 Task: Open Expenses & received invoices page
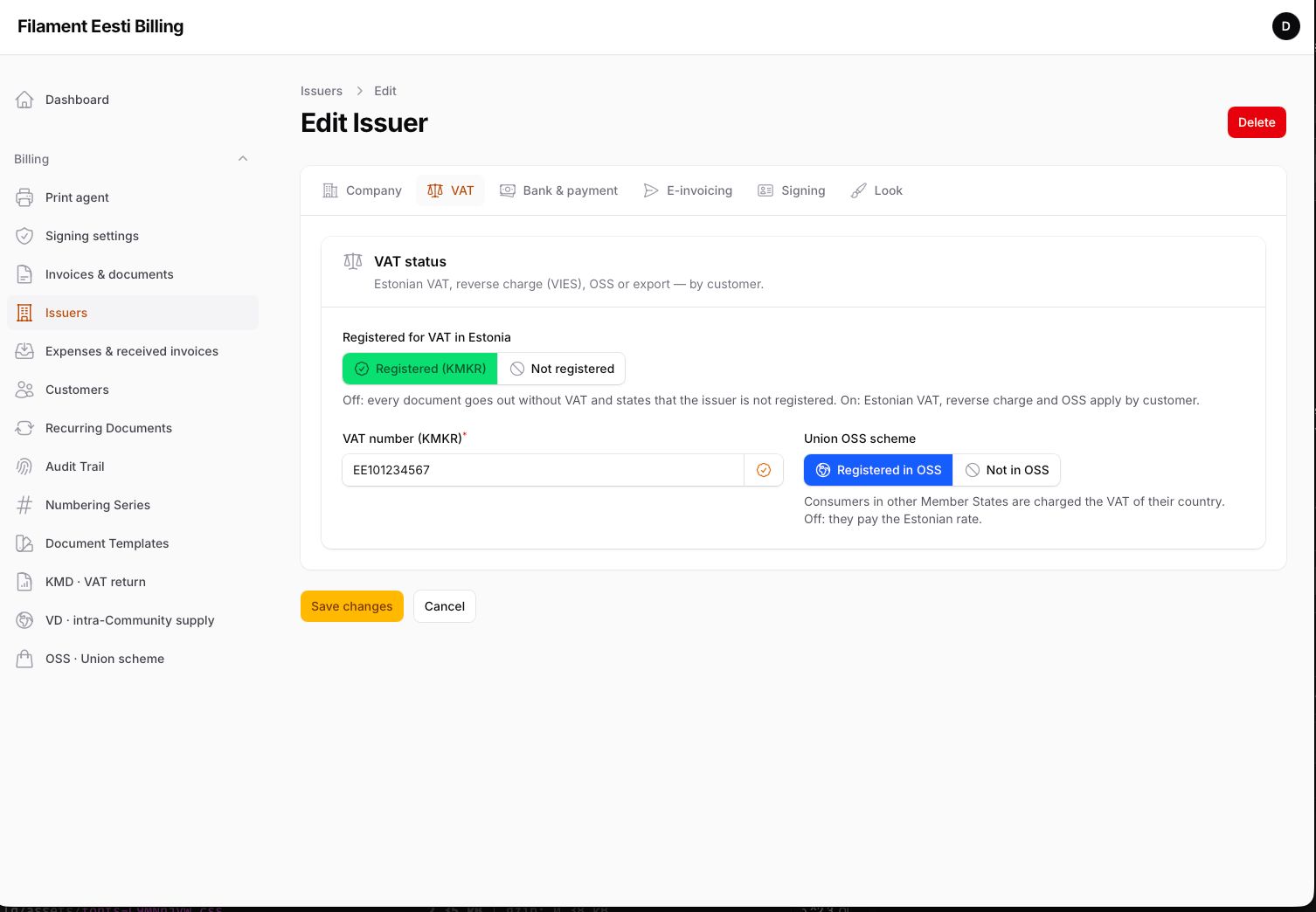pyautogui.click(x=133, y=351)
